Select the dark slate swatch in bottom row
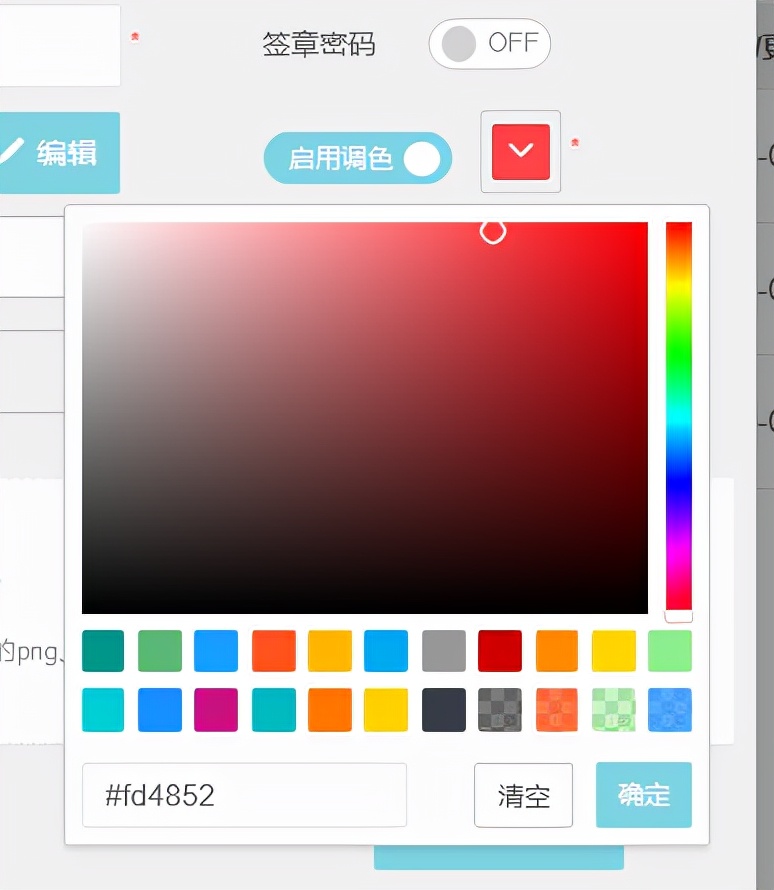Screen dimensions: 774x890 [444, 710]
